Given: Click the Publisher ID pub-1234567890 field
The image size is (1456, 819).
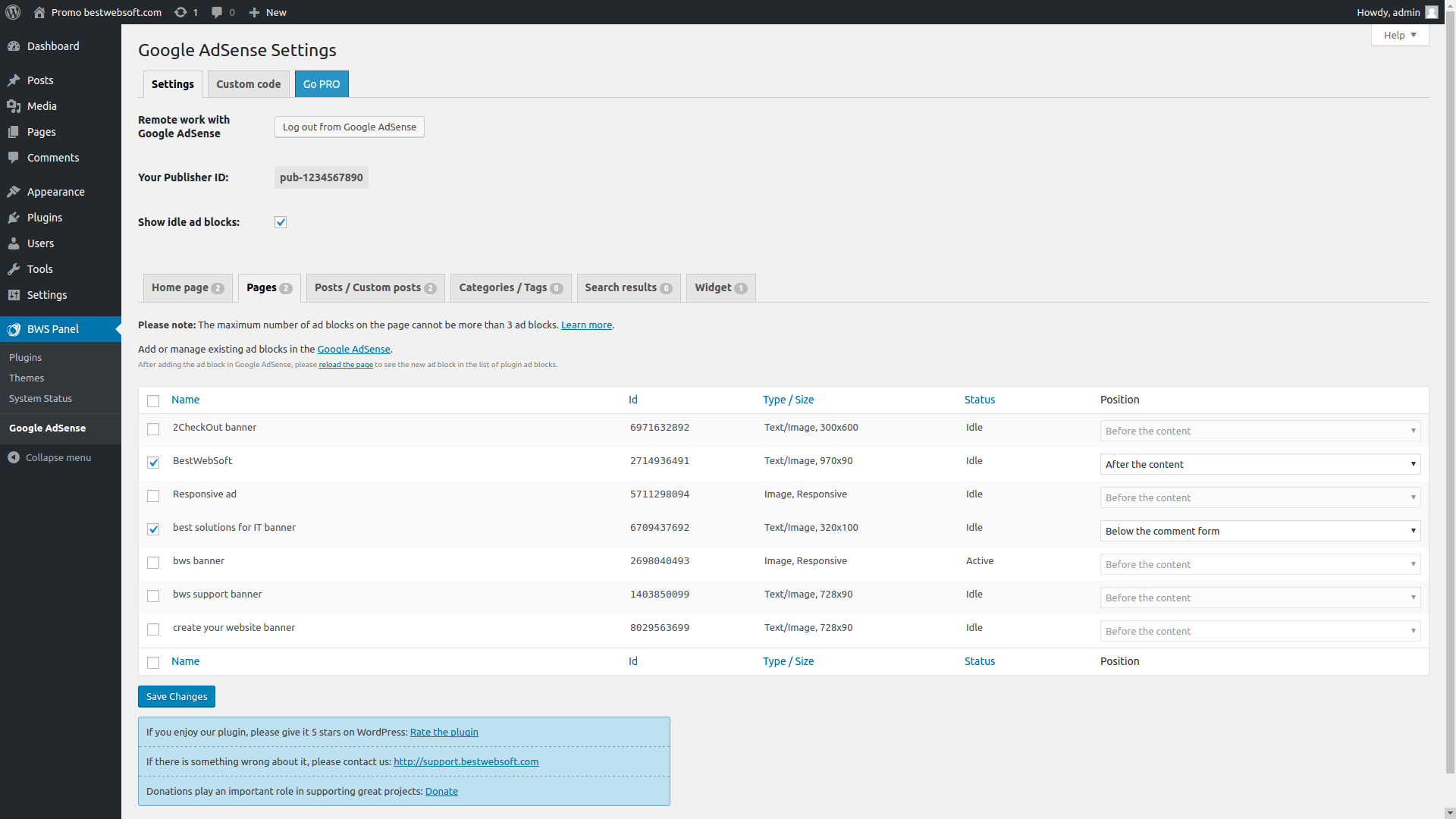Looking at the screenshot, I should coord(322,177).
